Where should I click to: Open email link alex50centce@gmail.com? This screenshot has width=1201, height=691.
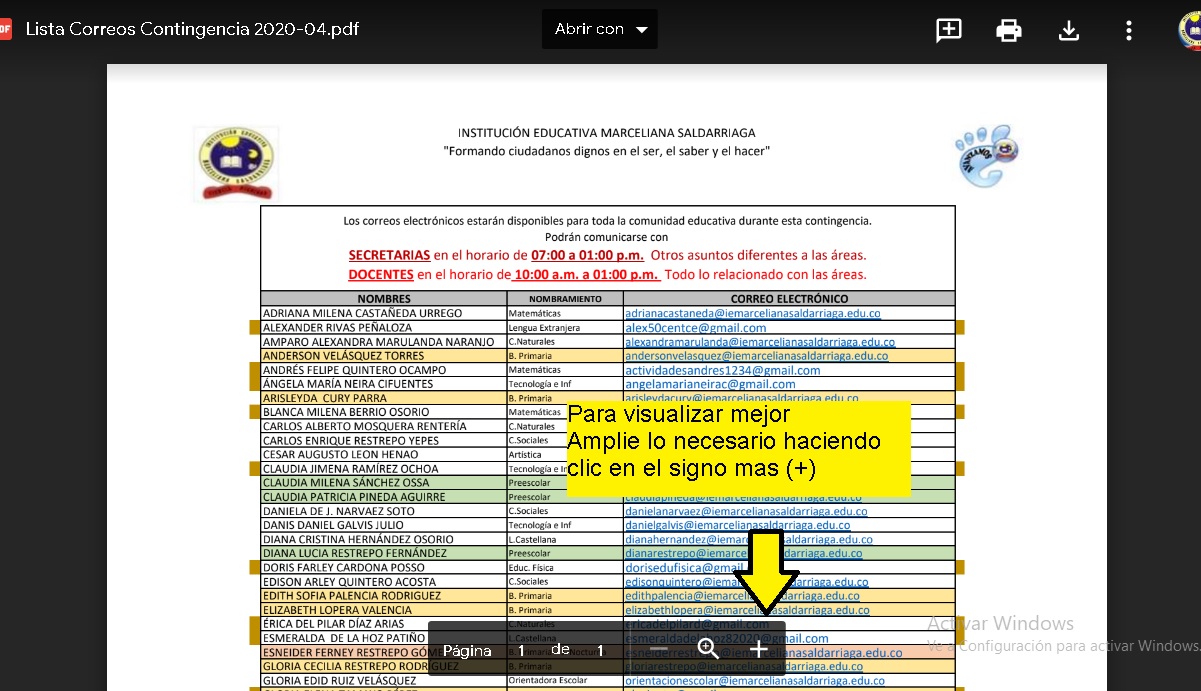point(696,327)
